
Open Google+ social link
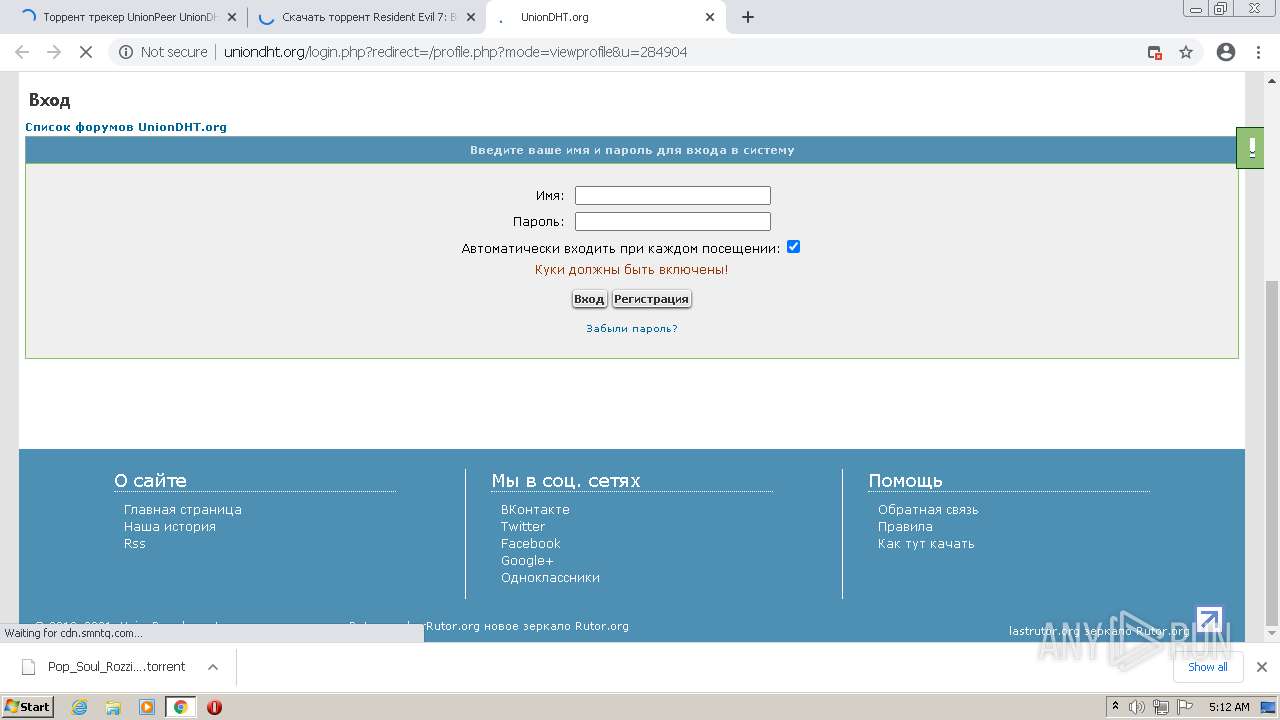point(527,561)
